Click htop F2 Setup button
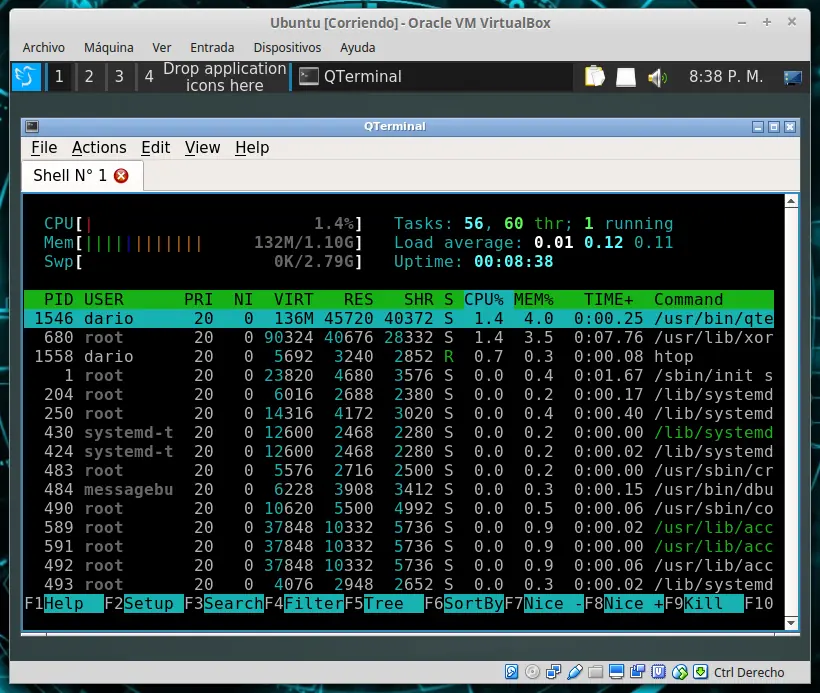 pyautogui.click(x=144, y=604)
